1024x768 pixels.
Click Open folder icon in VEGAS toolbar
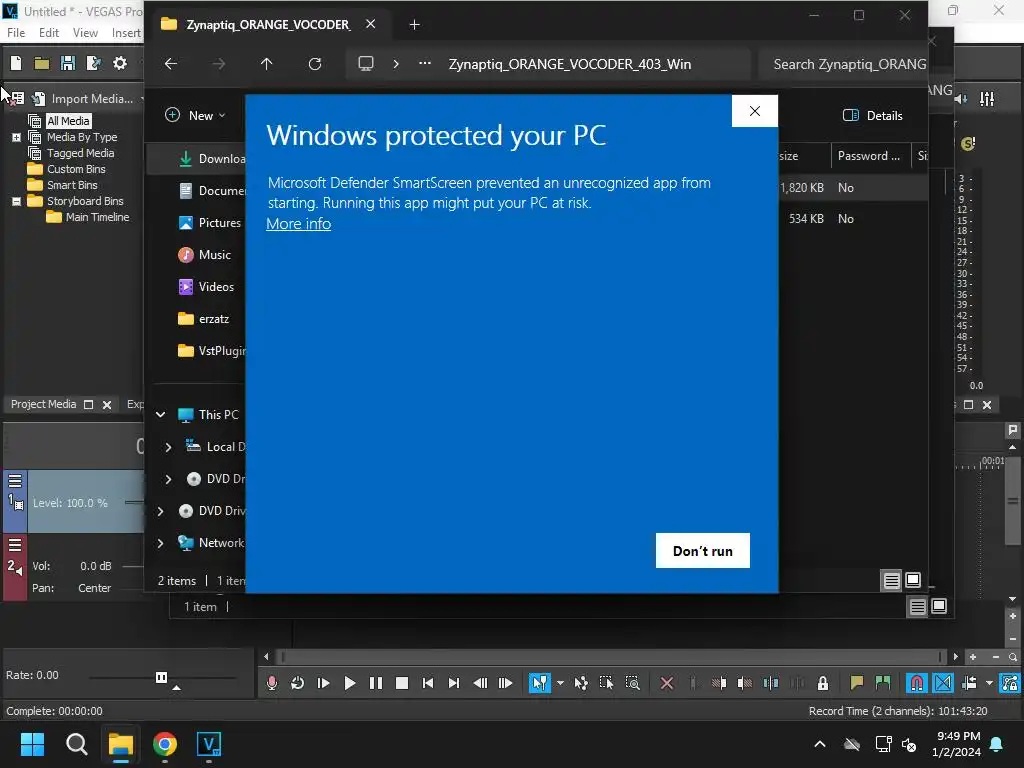point(42,63)
